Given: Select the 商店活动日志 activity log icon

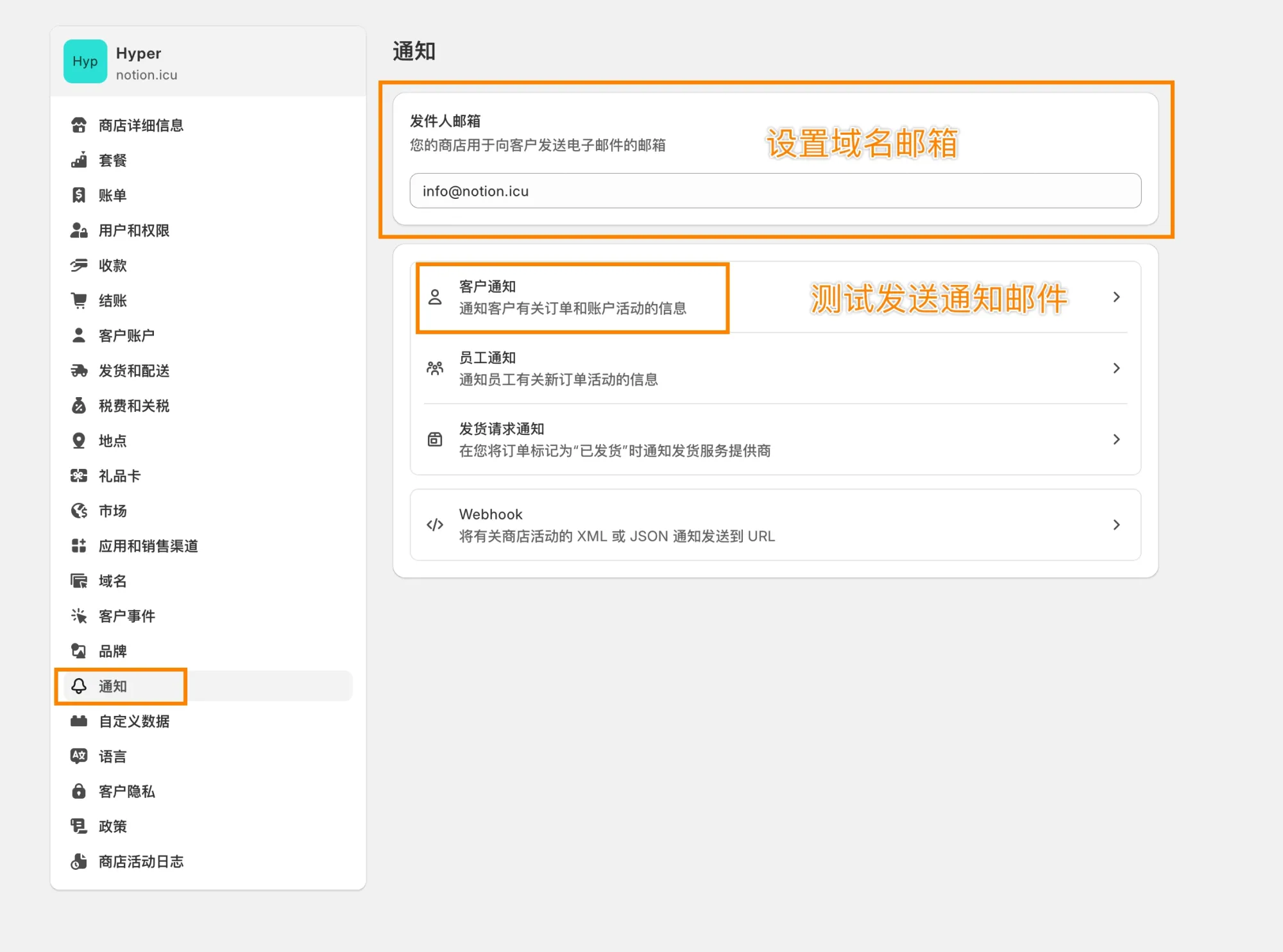Looking at the screenshot, I should pos(79,862).
